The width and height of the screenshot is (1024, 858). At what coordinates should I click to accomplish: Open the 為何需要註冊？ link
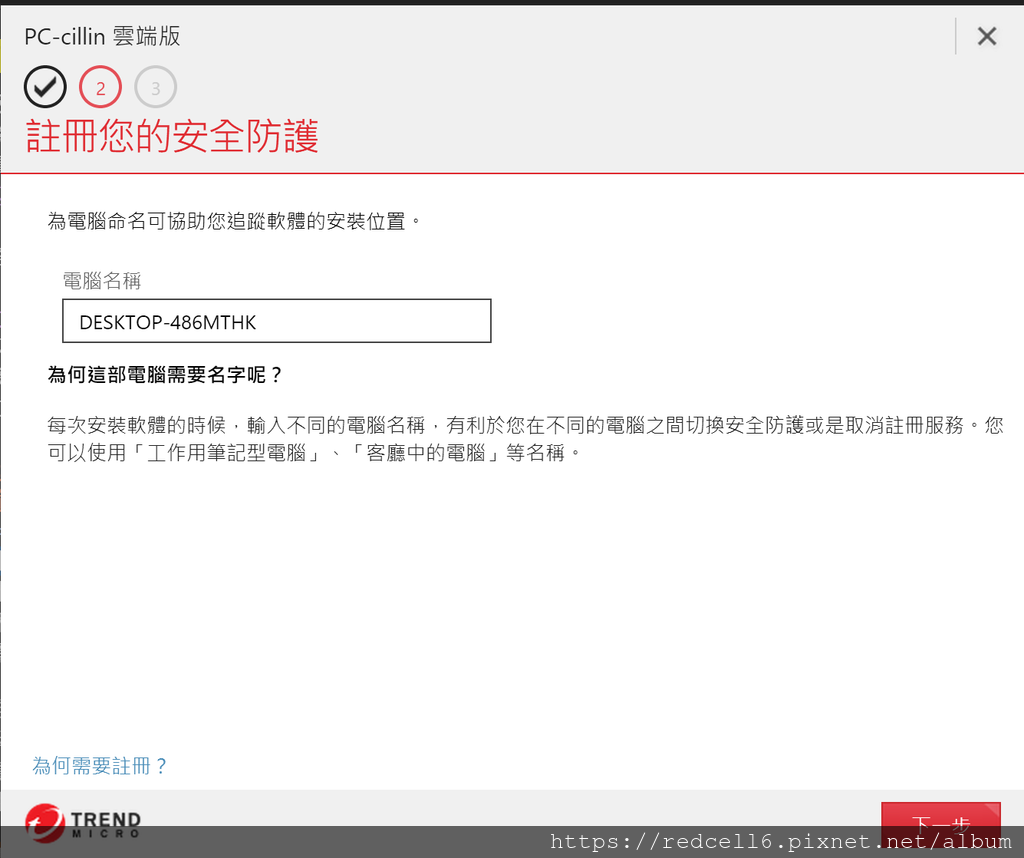(100, 765)
